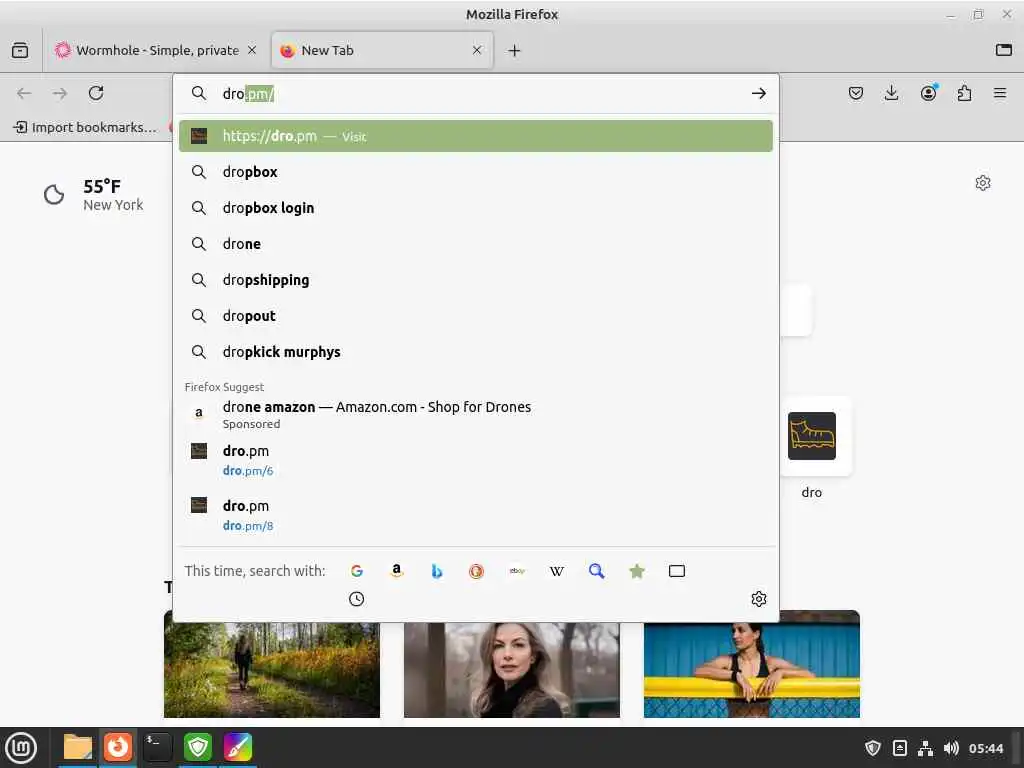Click the Go arrow in the address bar

click(x=758, y=93)
